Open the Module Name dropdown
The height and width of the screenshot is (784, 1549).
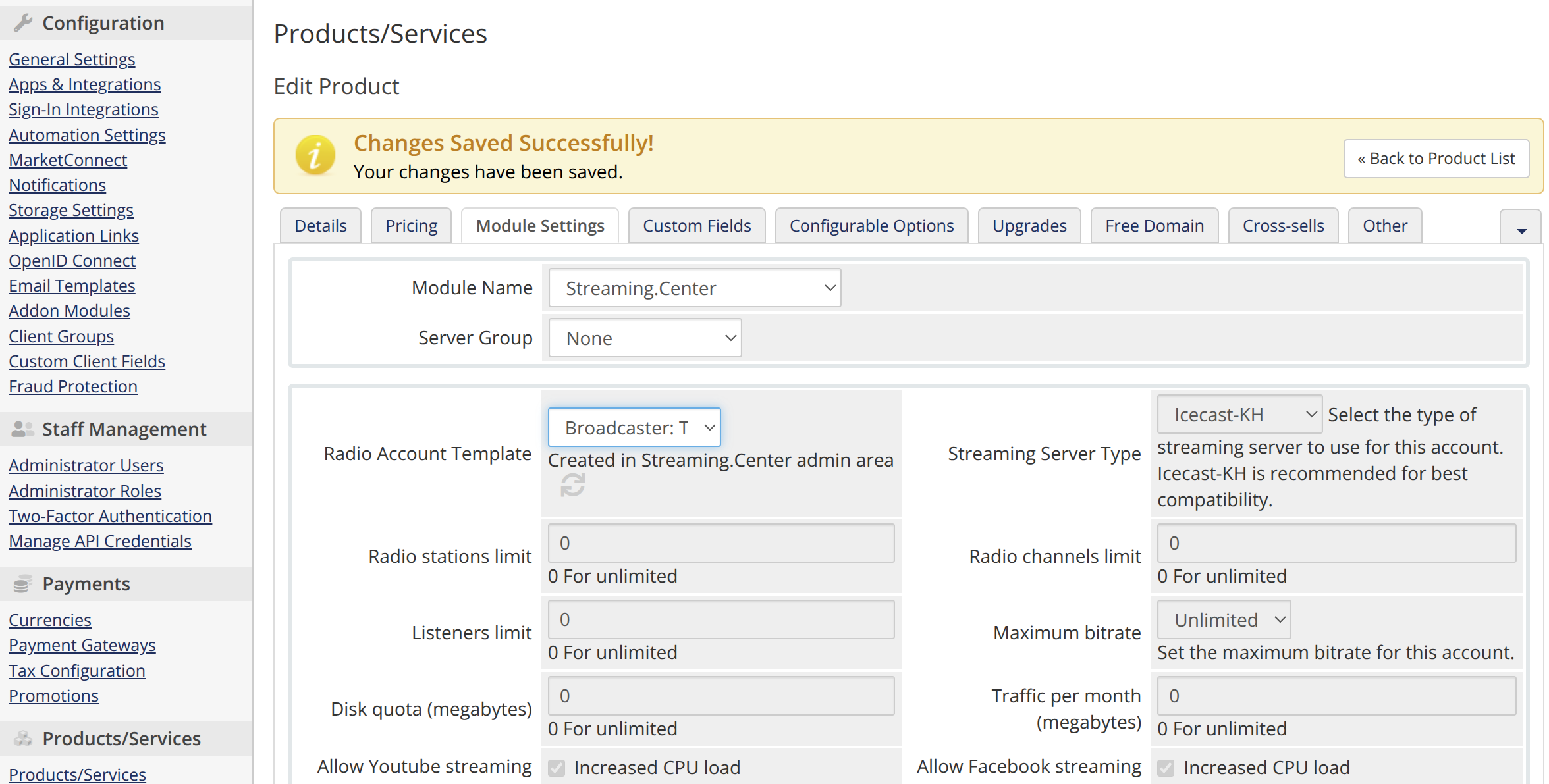695,288
